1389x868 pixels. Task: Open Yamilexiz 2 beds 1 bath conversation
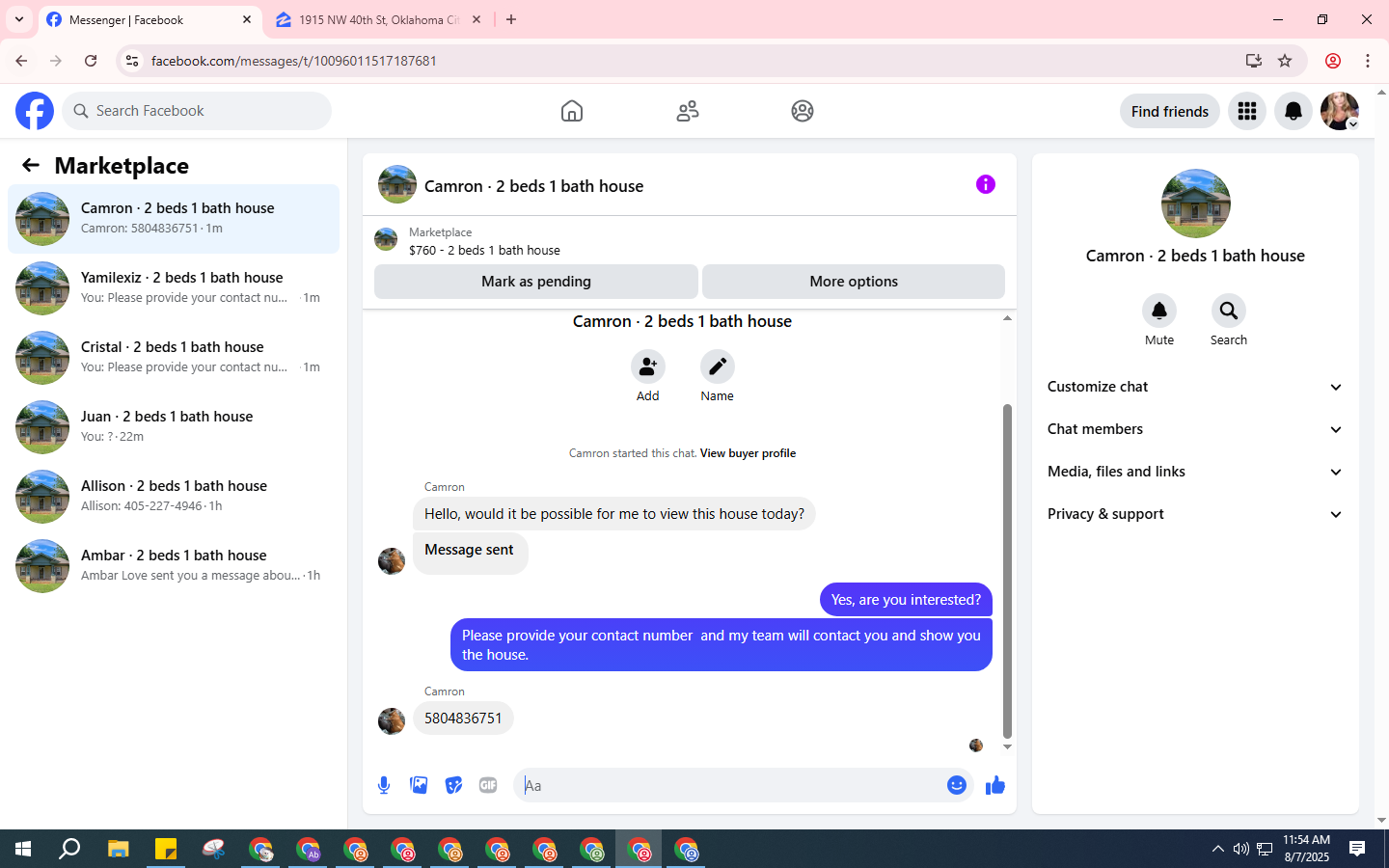[174, 288]
